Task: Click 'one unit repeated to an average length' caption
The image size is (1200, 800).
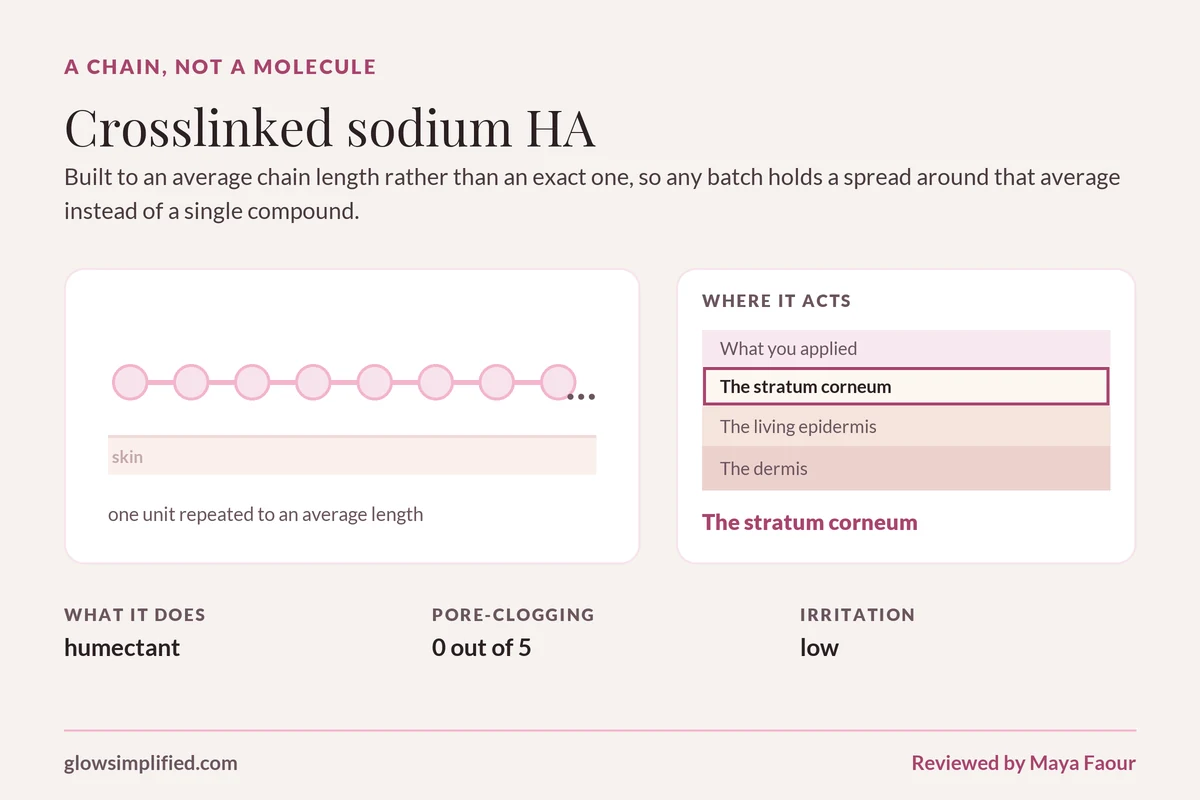Action: coord(266,515)
